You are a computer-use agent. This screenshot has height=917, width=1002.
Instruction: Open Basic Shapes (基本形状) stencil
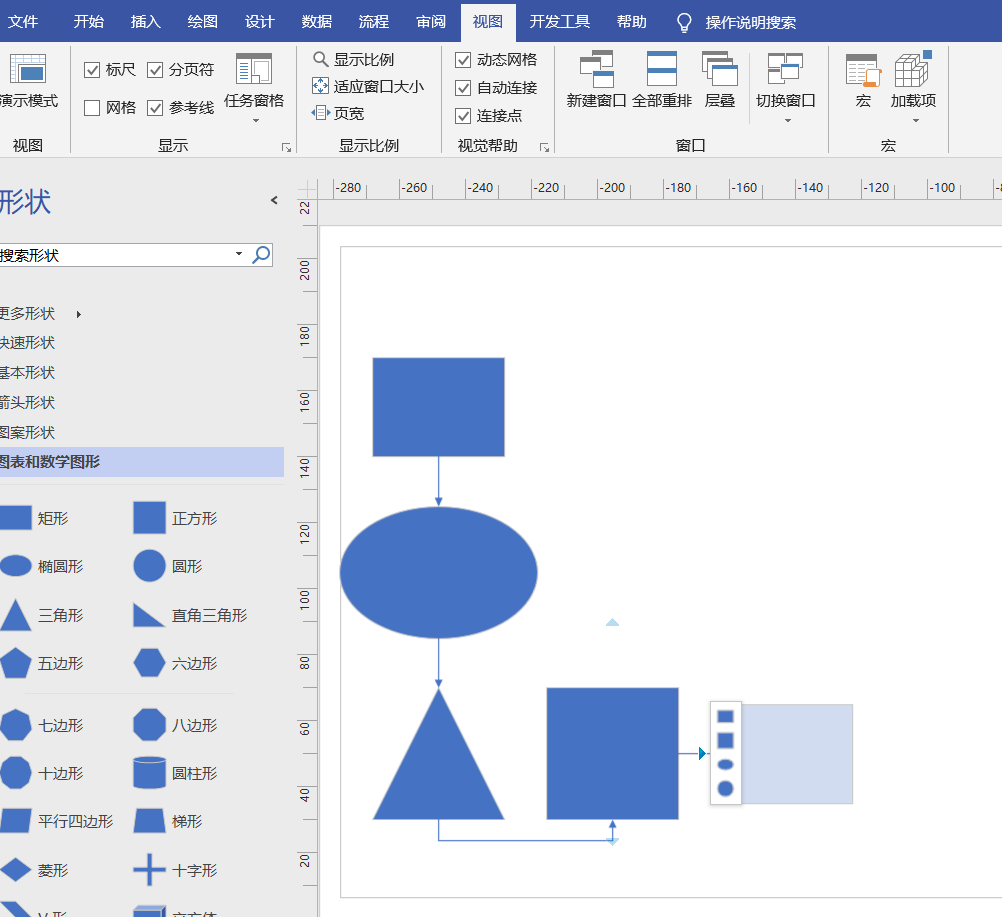click(27, 373)
